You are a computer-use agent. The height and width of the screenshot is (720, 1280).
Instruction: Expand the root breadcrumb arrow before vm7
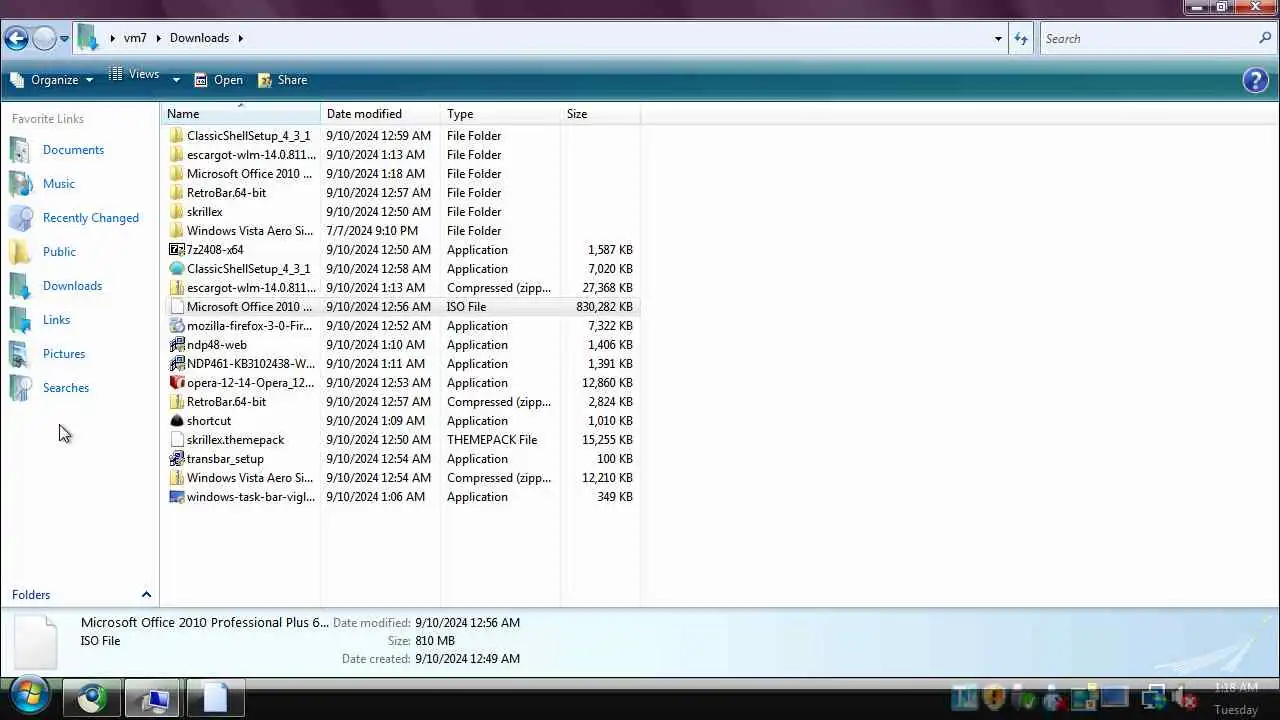[112, 38]
